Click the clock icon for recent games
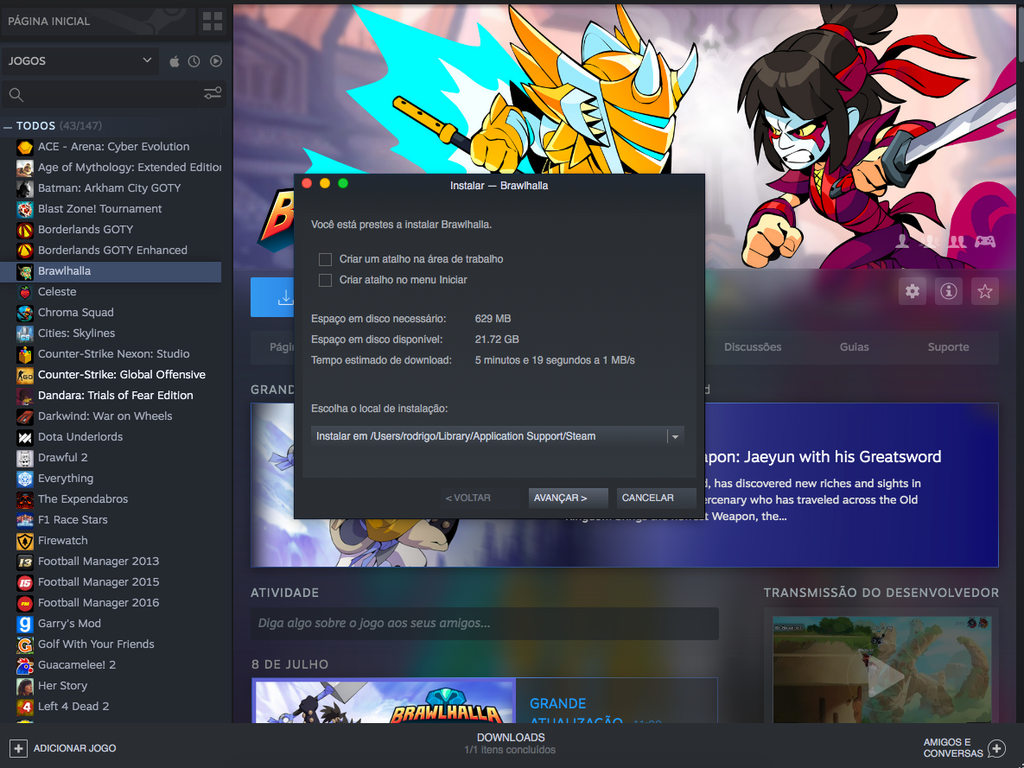1024x768 pixels. click(x=194, y=61)
